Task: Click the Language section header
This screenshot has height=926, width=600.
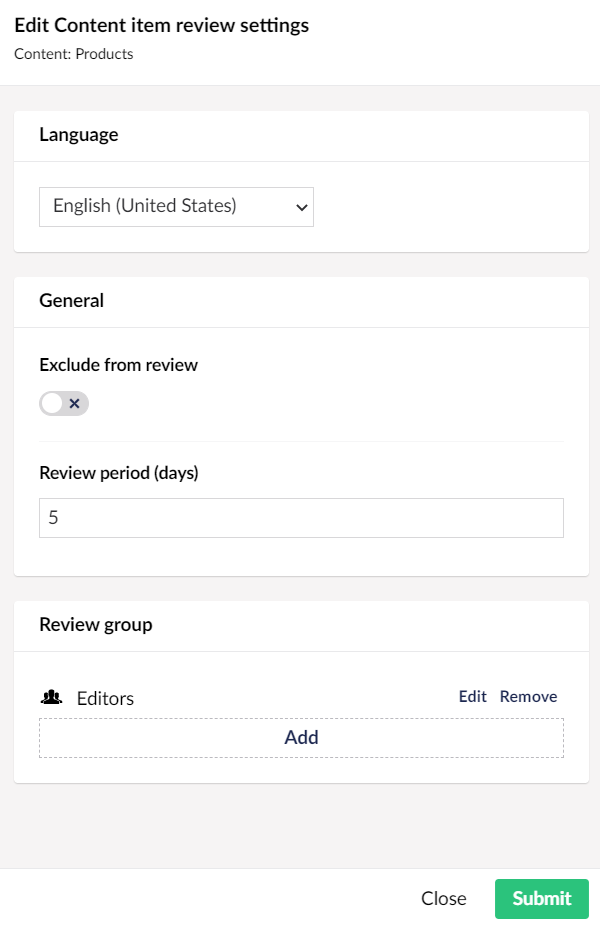Action: pyautogui.click(x=79, y=135)
